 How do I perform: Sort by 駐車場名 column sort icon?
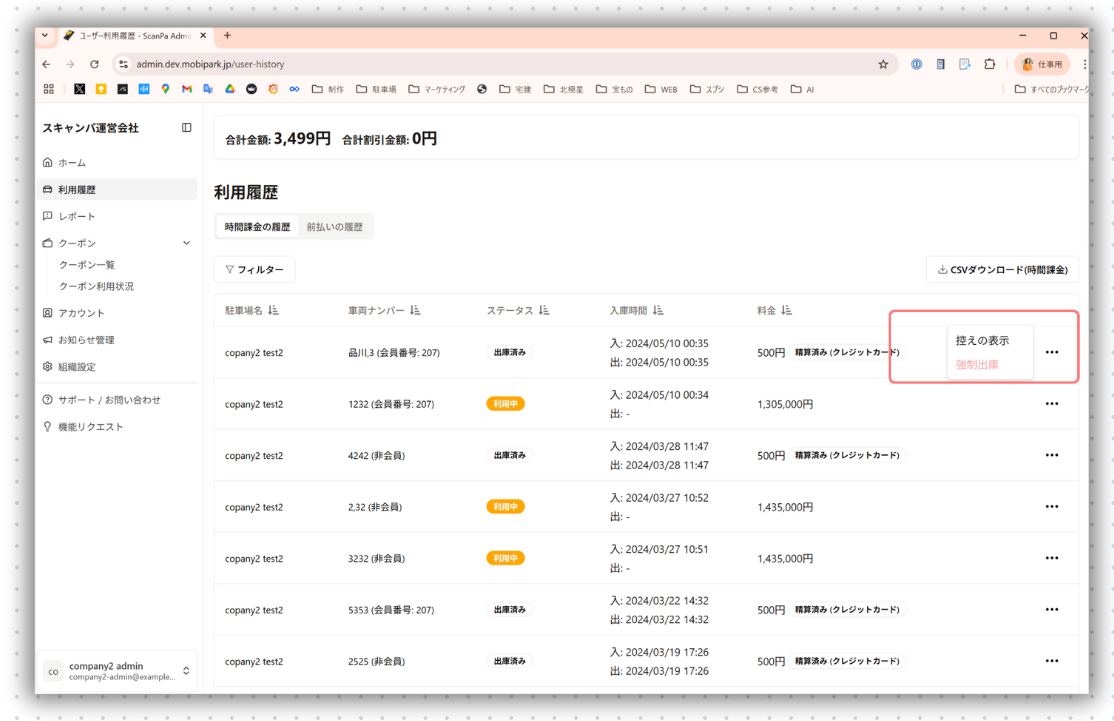click(274, 311)
